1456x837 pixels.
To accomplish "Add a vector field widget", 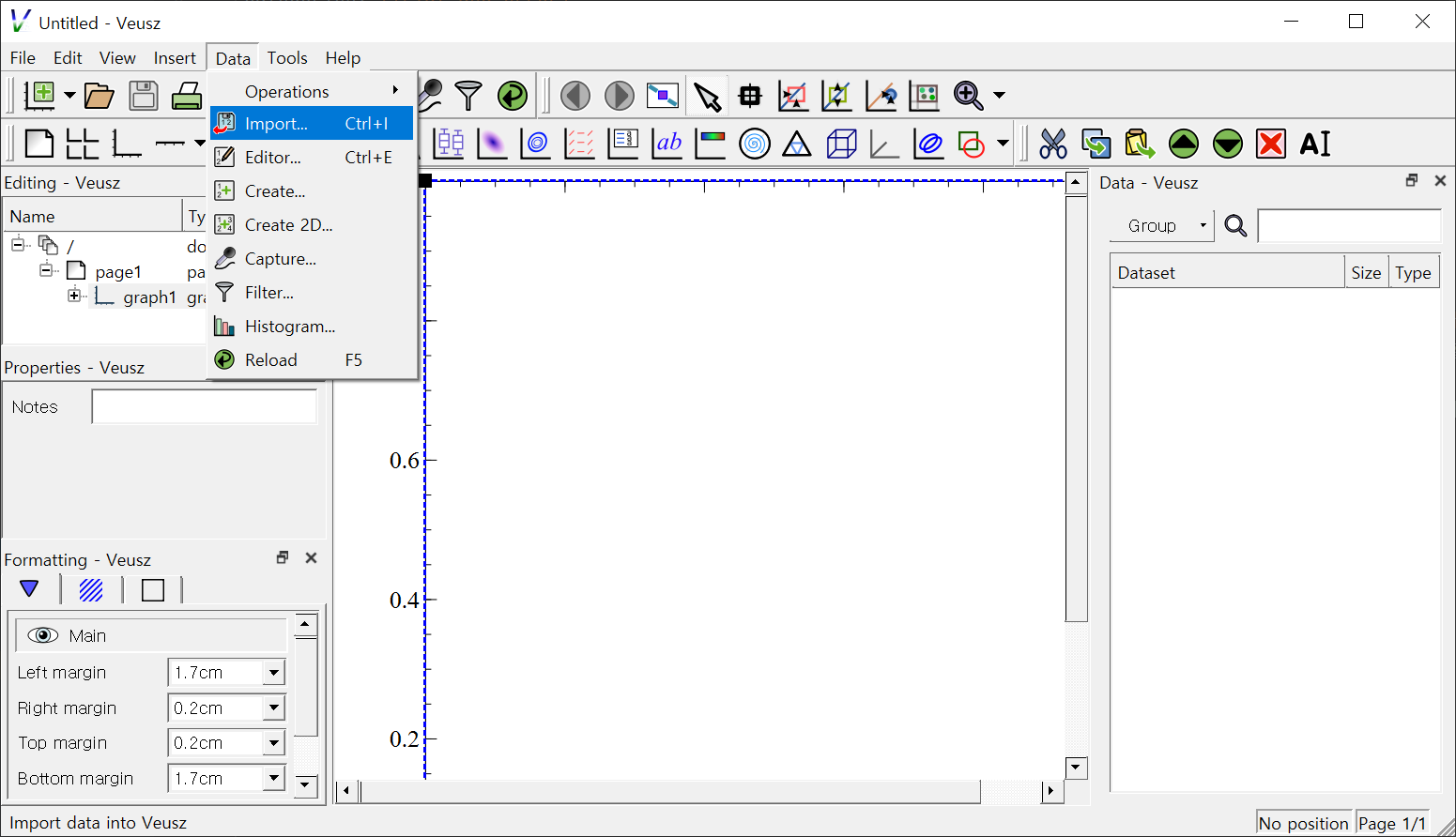I will pyautogui.click(x=579, y=144).
